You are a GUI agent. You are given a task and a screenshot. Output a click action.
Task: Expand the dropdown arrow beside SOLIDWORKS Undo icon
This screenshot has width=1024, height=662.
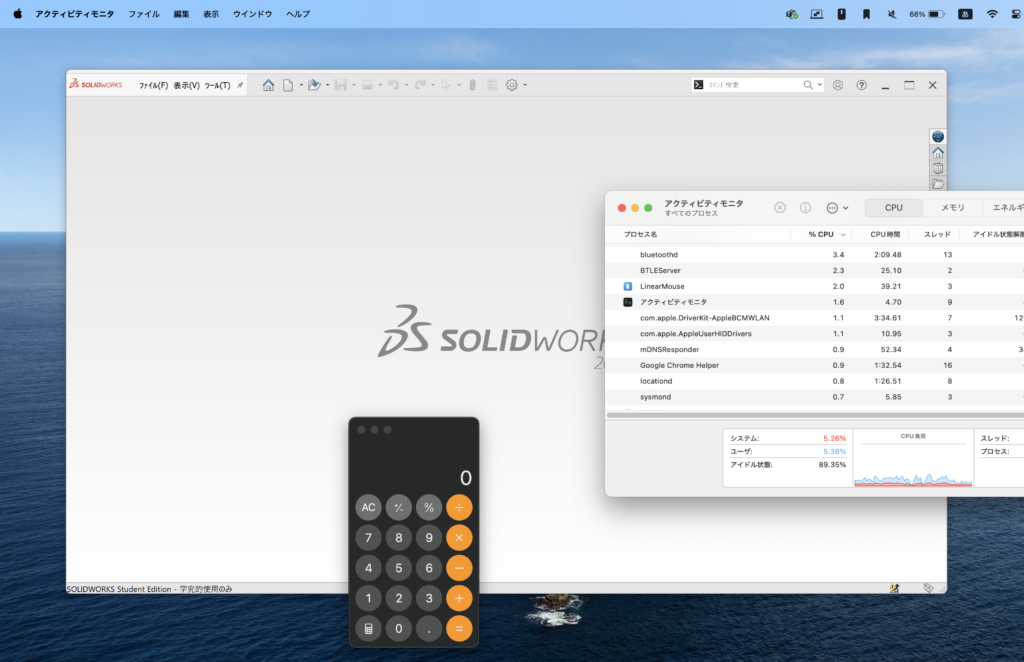(x=406, y=85)
